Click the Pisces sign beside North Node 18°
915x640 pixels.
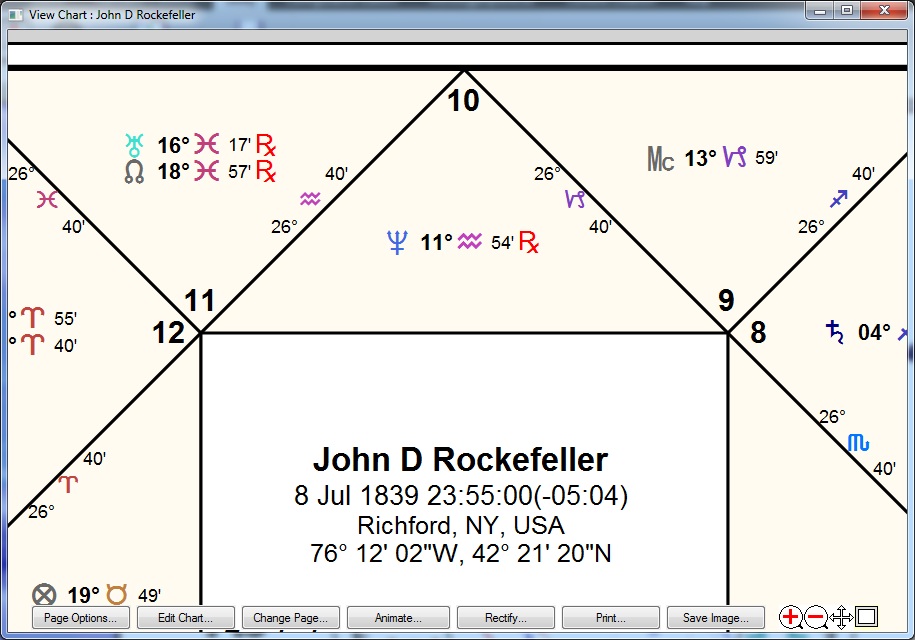pos(207,172)
